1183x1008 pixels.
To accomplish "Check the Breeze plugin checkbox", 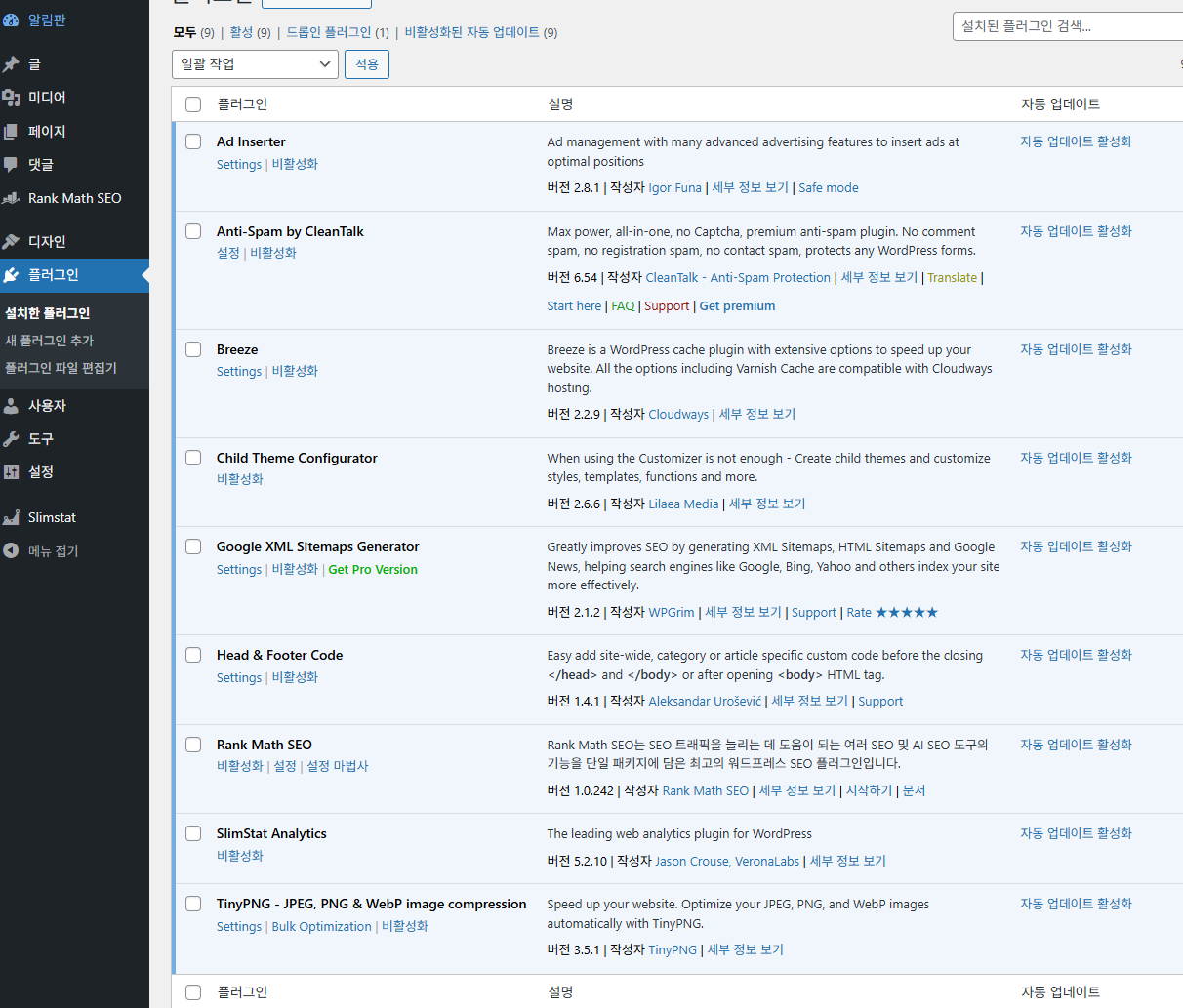I will [x=193, y=349].
